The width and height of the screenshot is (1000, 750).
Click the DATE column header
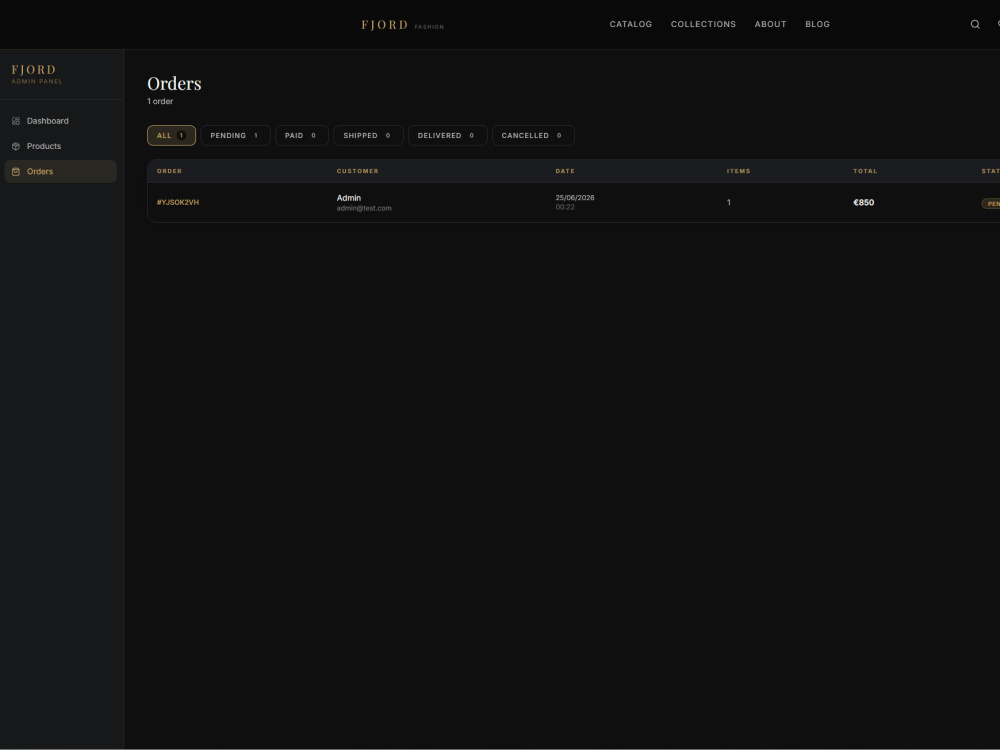click(565, 171)
